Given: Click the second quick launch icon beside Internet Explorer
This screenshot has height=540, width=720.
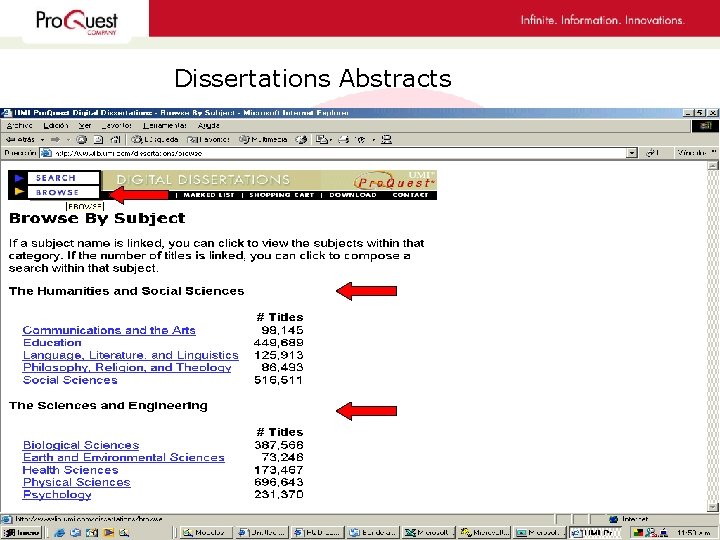Looking at the screenshot, I should tap(76, 533).
